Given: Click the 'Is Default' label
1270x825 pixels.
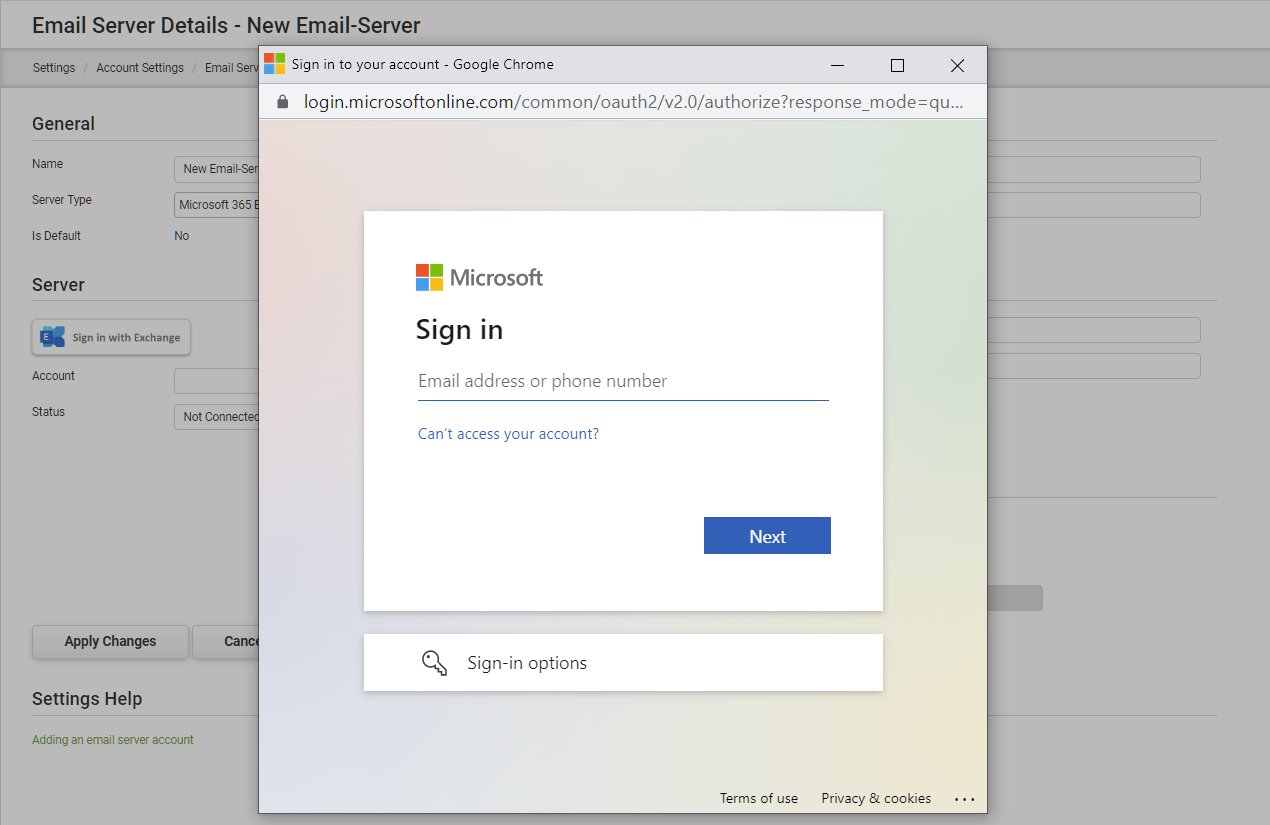Looking at the screenshot, I should click(56, 236).
